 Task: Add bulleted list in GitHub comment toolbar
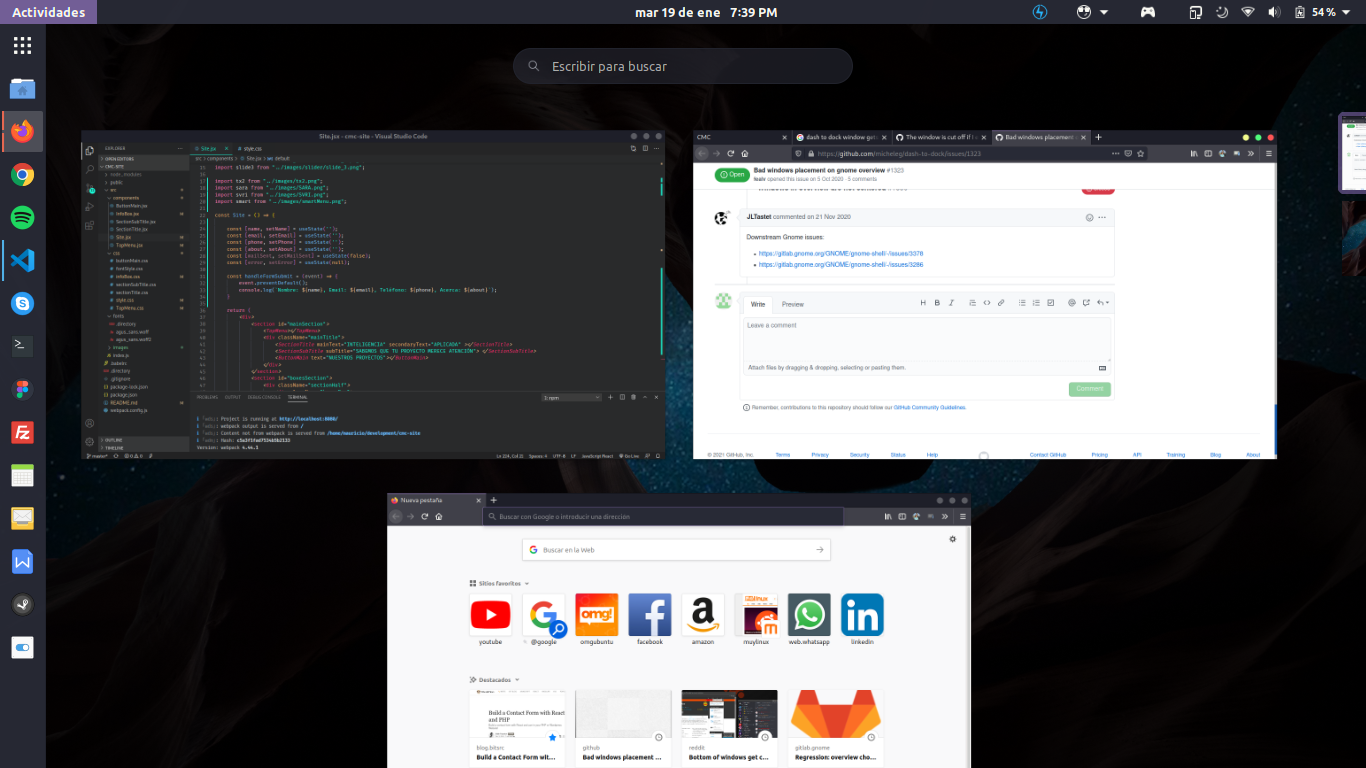coord(1022,302)
